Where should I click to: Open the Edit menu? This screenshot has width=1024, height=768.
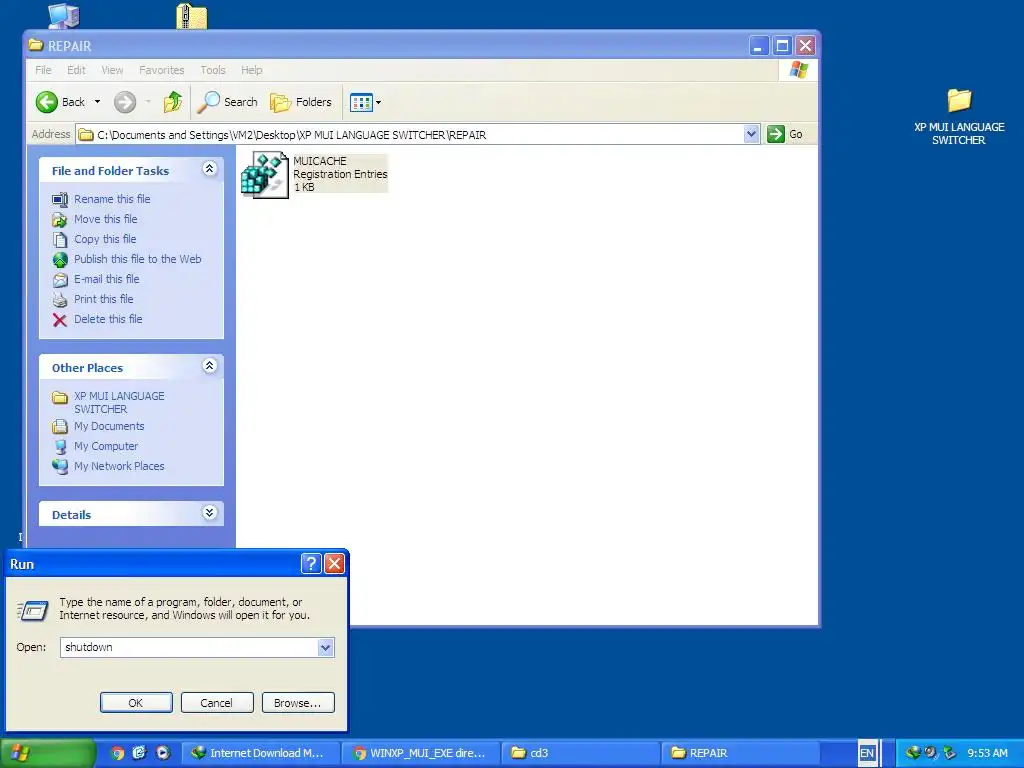(76, 70)
